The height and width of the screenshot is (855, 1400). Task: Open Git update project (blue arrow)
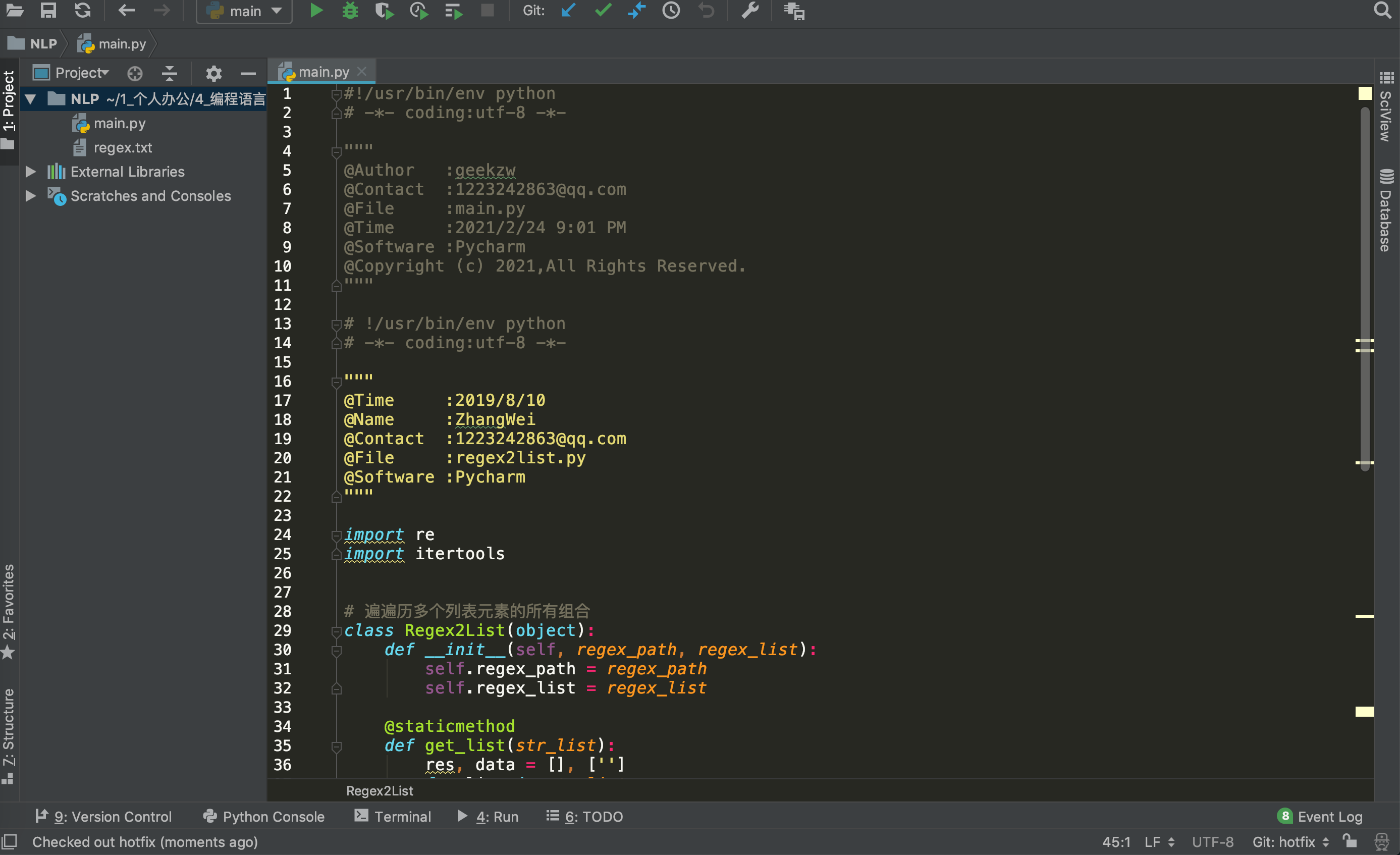pyautogui.click(x=568, y=10)
